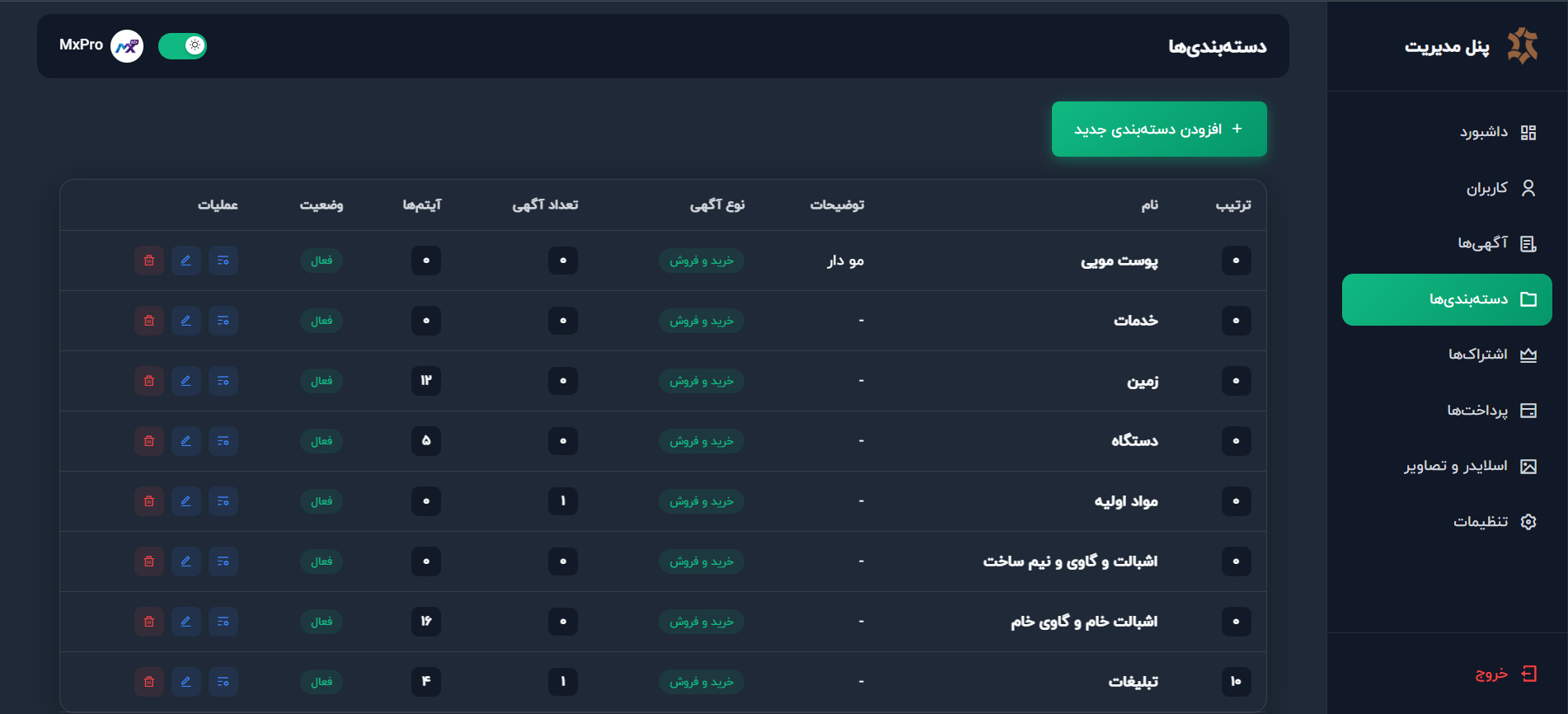
Task: Edit the اشبالت و گاوی و نیم ساخت category
Action: point(186,561)
